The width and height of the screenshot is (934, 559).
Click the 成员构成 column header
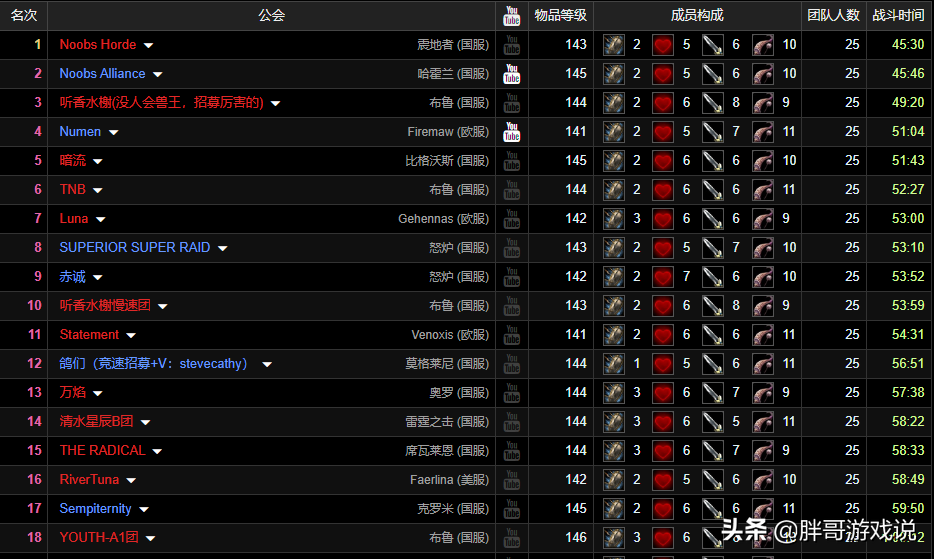pos(697,16)
